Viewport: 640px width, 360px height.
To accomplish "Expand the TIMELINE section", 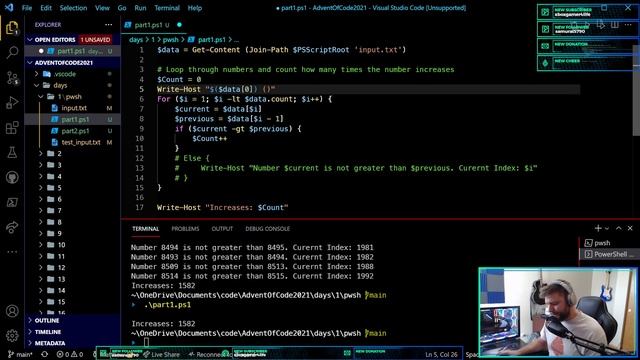I will [x=73, y=332].
